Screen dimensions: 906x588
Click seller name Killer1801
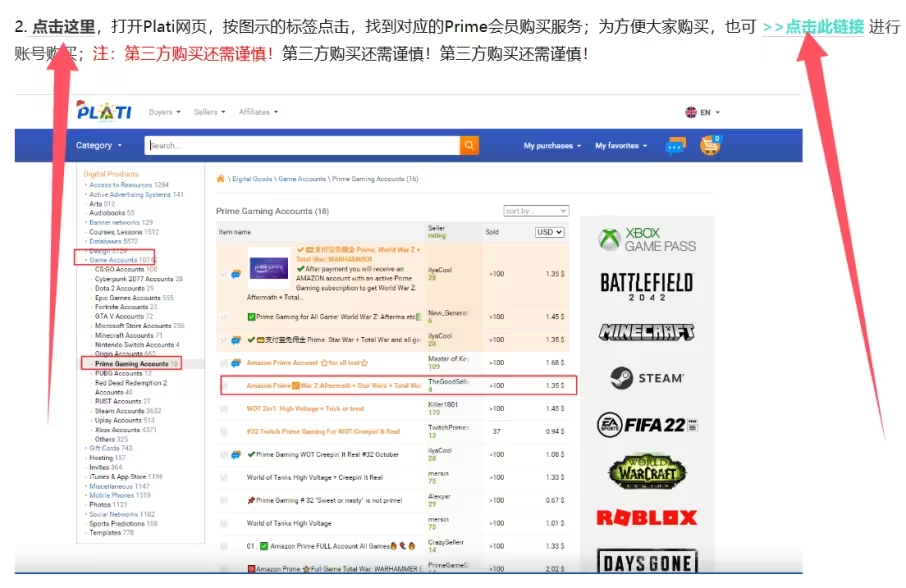tap(443, 405)
